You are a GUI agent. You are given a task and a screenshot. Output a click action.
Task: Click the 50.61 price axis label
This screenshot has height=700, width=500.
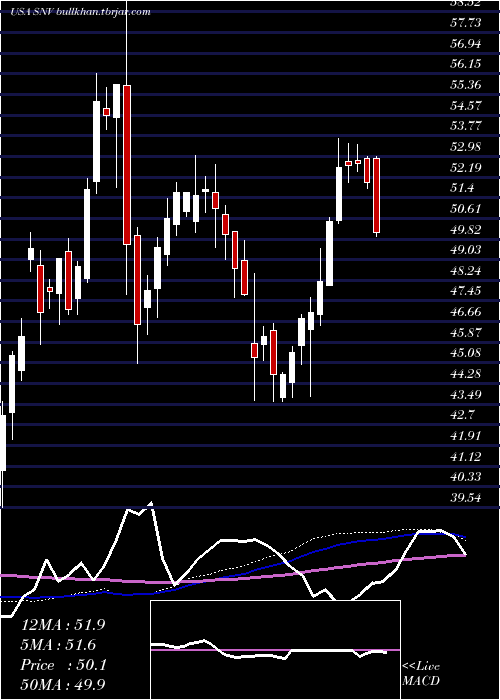(x=465, y=209)
